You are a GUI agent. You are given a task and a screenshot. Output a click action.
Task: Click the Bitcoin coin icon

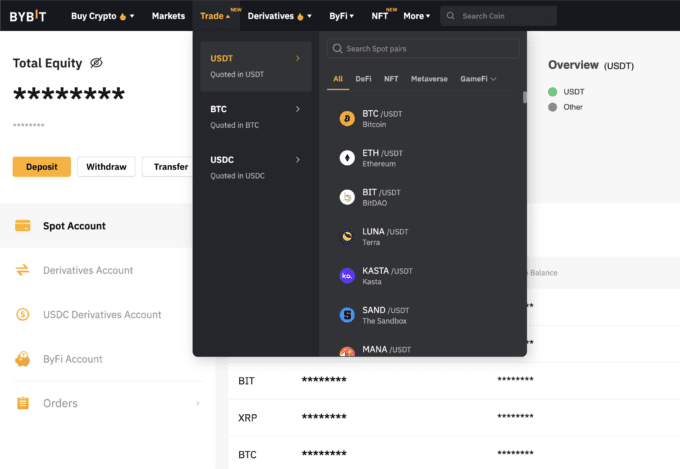click(347, 118)
